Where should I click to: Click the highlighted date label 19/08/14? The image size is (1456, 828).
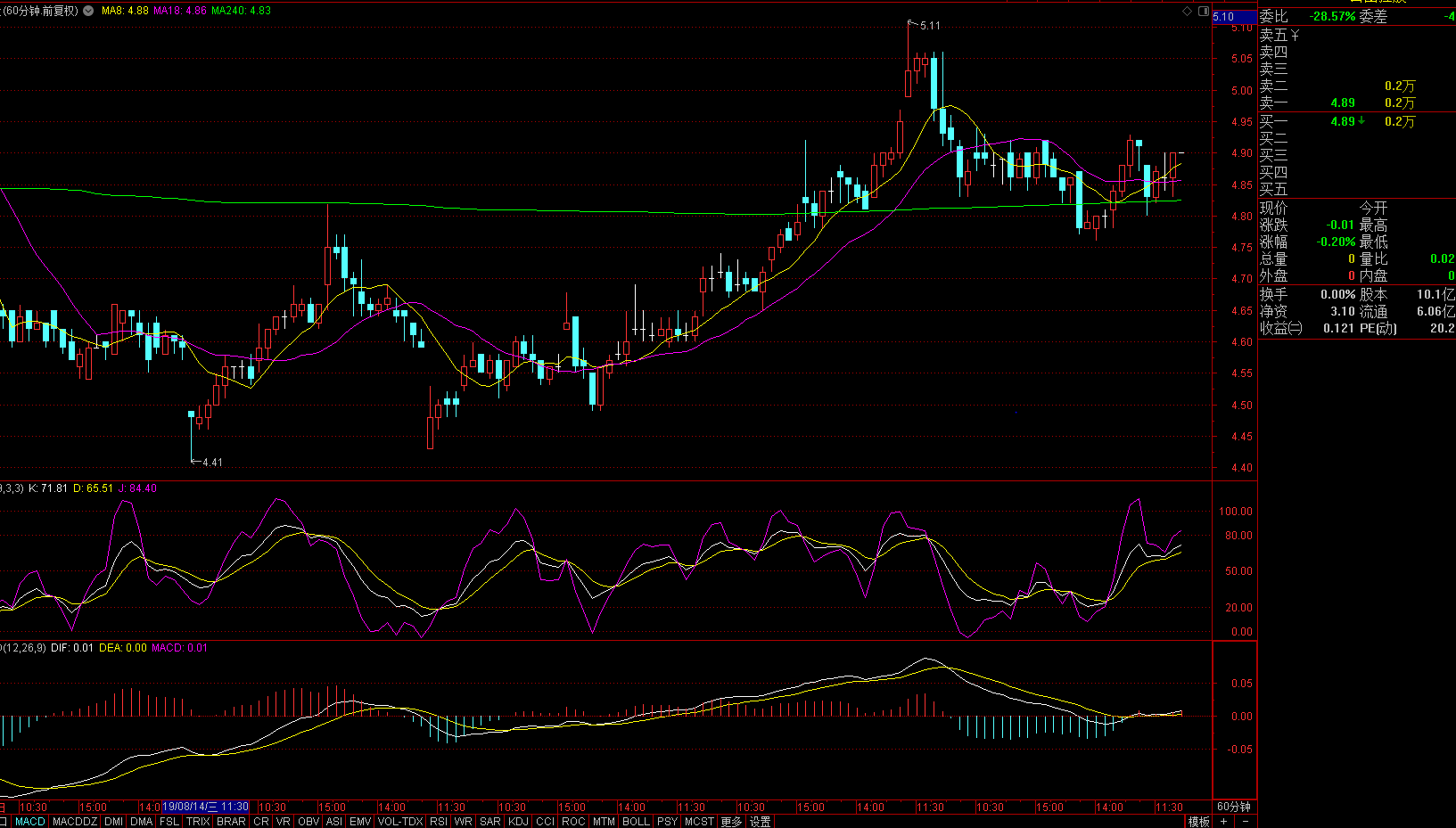tap(205, 807)
